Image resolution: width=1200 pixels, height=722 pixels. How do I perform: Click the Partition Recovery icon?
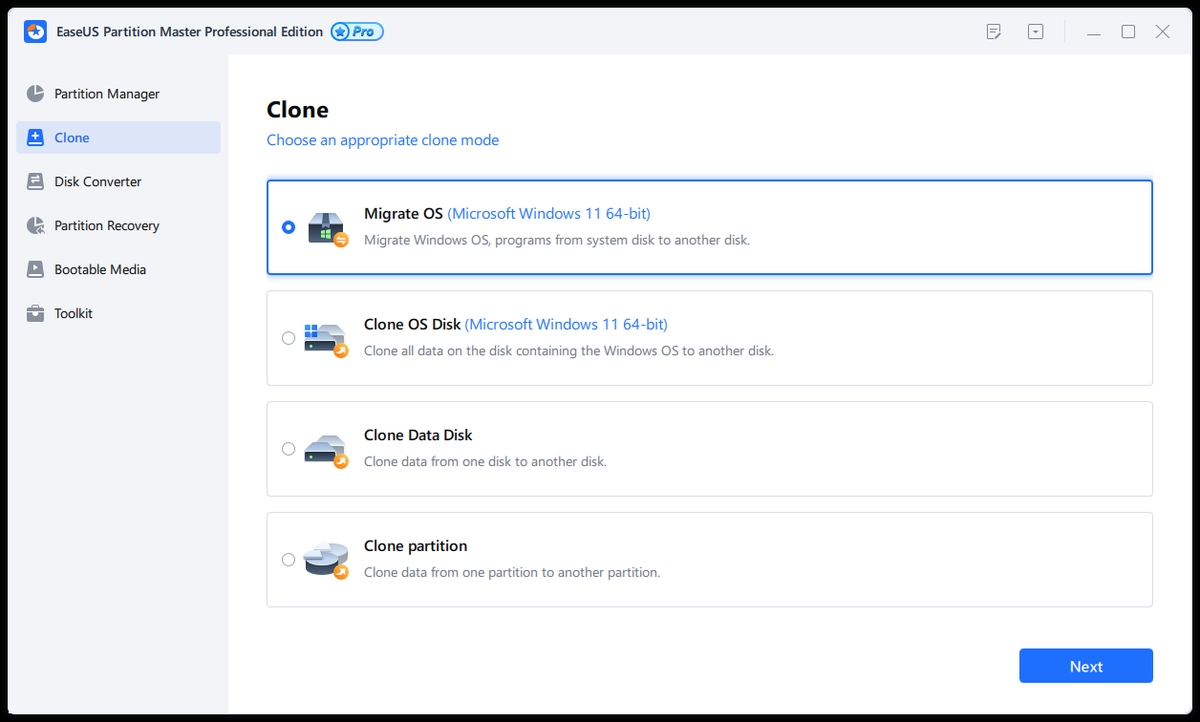pyautogui.click(x=36, y=226)
